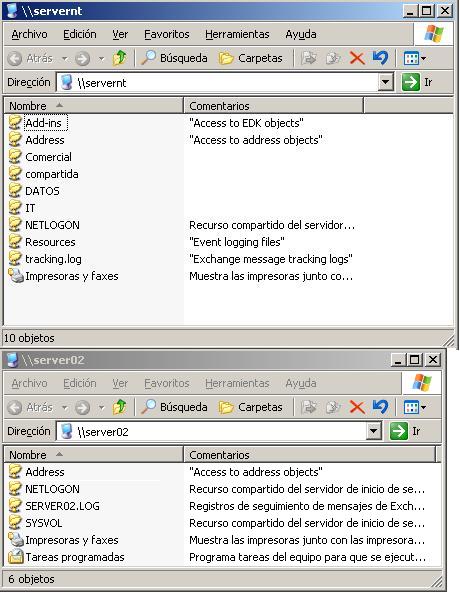Screen dimensions: 460x593
Task: Click red Delete X icon in \\servernt toolbar
Action: coord(357,58)
